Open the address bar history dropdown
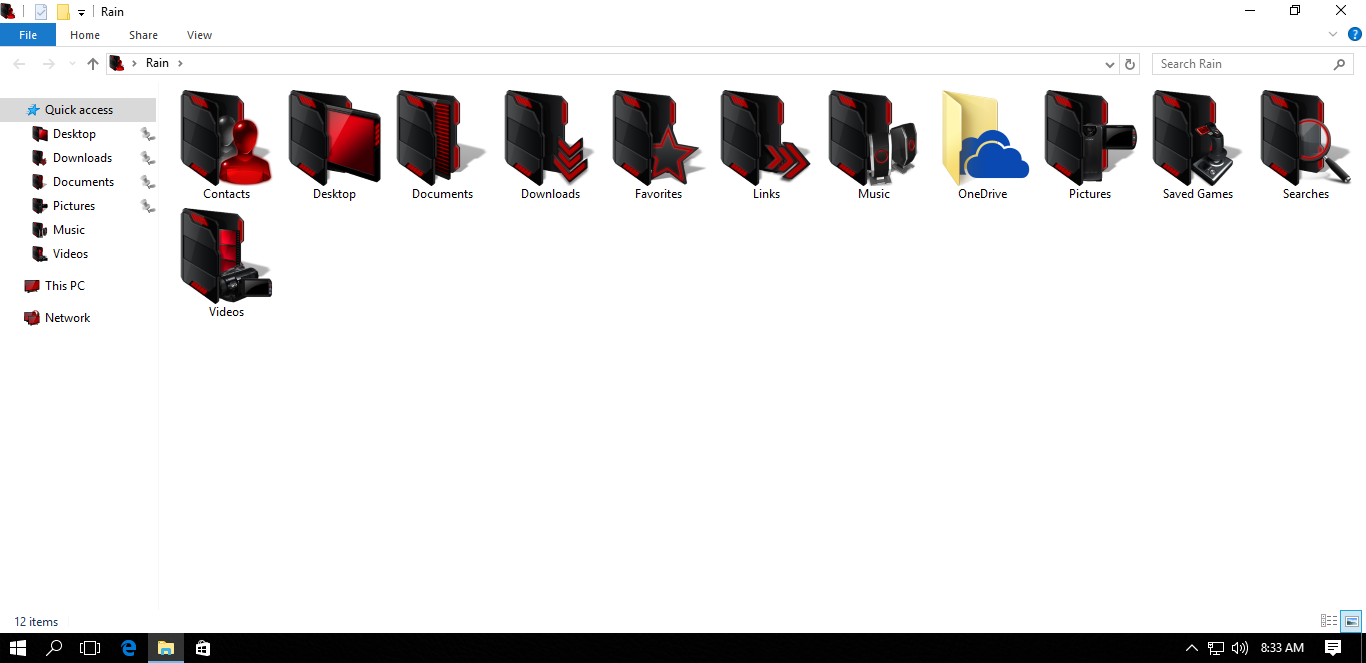Screen dimensions: 1366x663 [x=1109, y=64]
